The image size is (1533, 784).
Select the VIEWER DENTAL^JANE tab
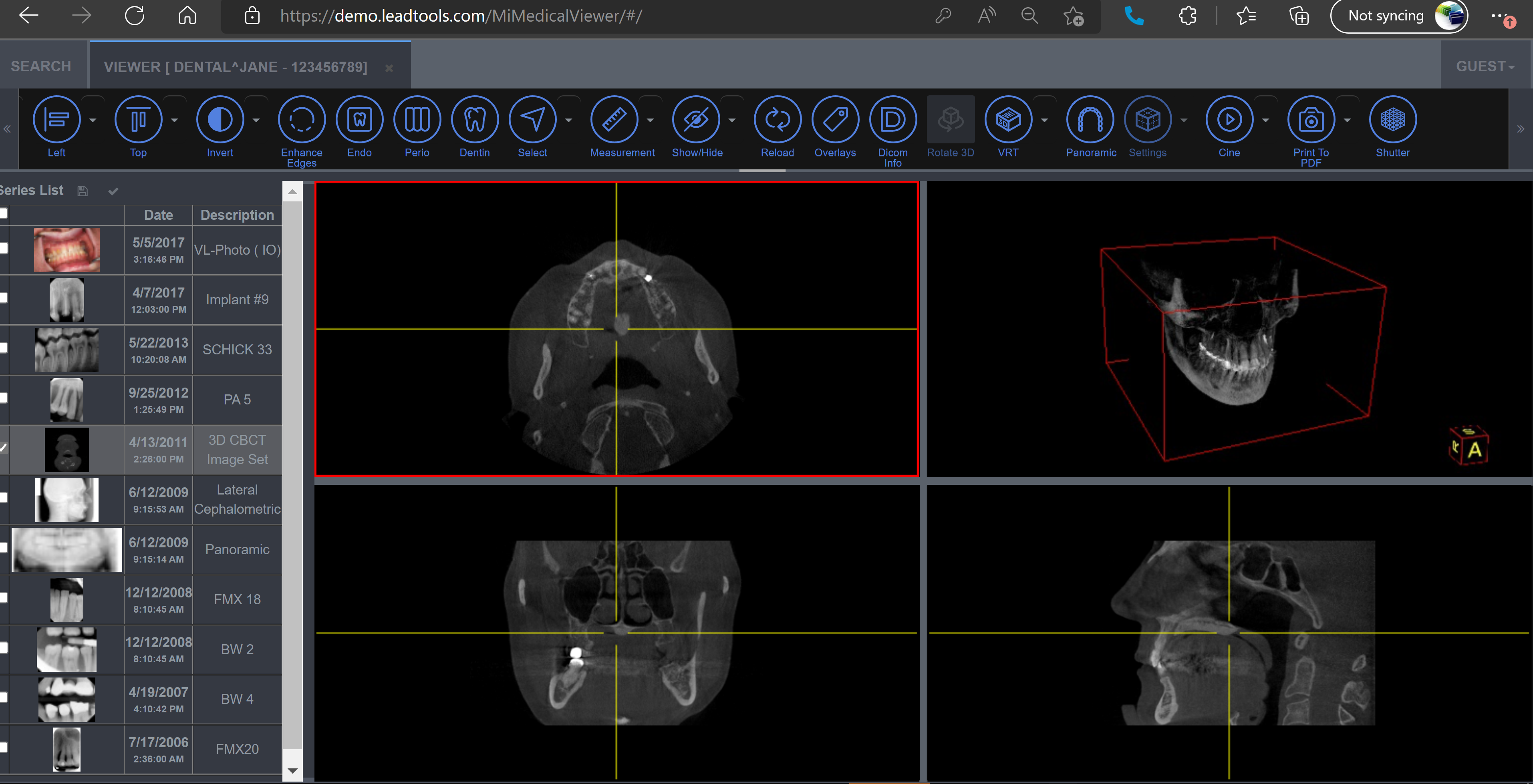pos(236,66)
